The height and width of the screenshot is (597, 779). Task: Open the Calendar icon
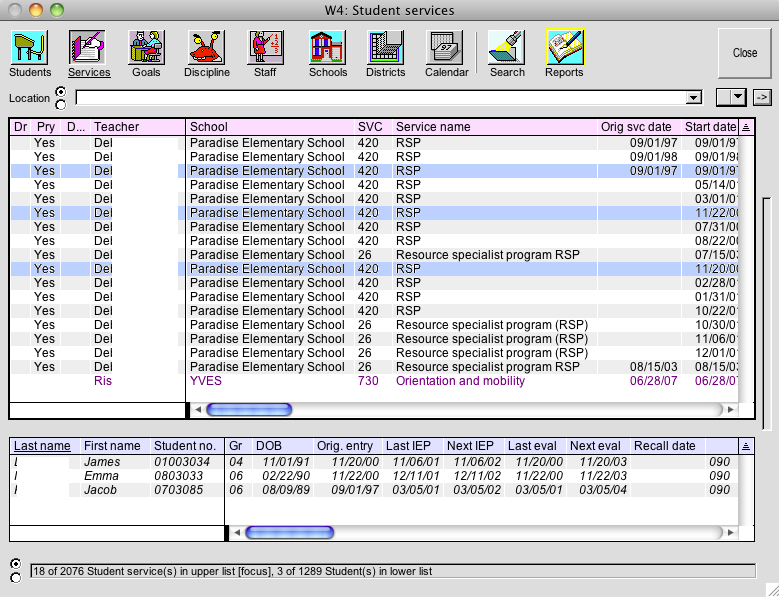[x=446, y=47]
